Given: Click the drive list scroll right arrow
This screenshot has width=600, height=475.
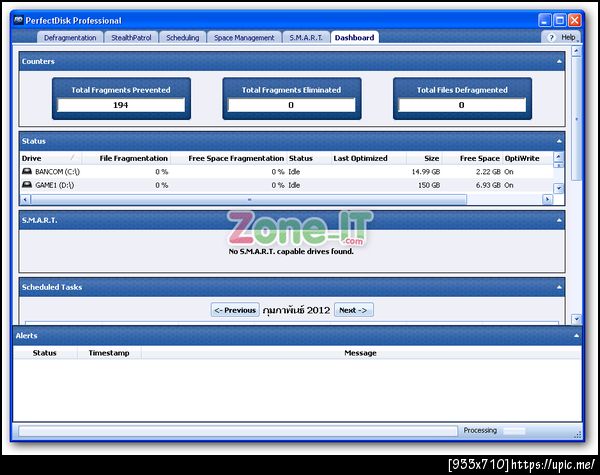Looking at the screenshot, I should click(x=548, y=199).
